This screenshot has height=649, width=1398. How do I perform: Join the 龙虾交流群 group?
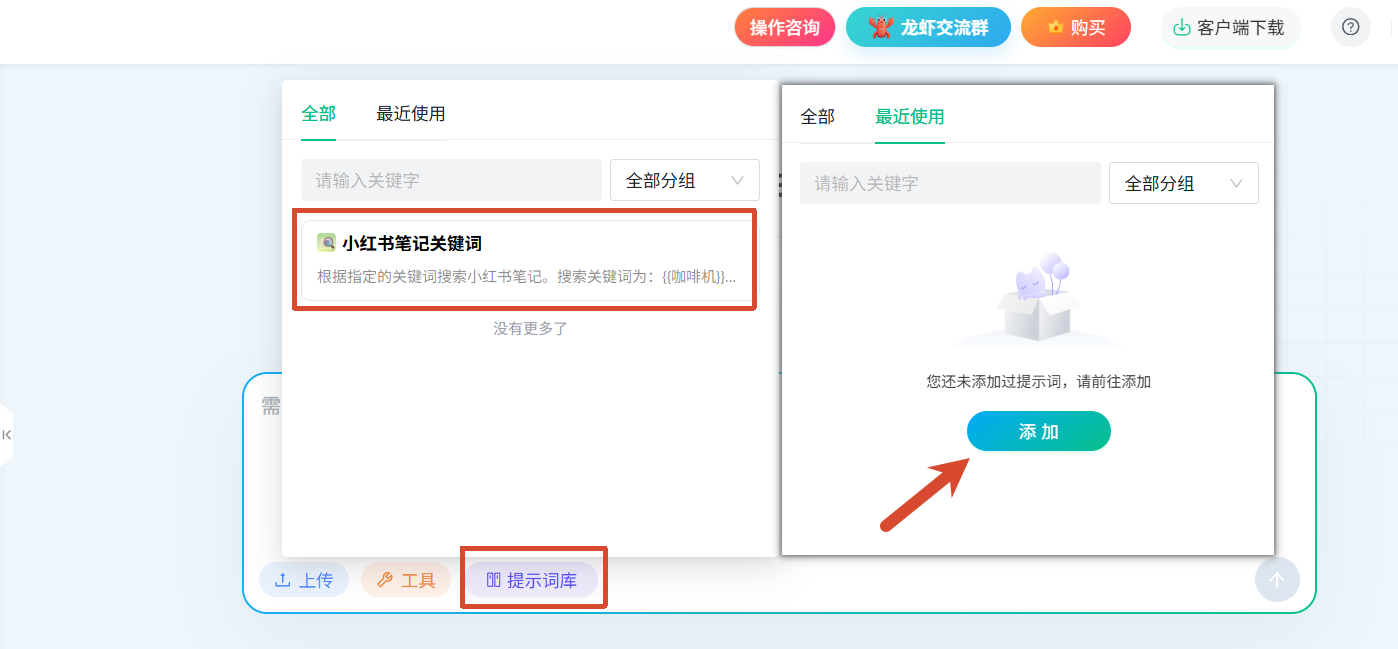click(x=928, y=28)
